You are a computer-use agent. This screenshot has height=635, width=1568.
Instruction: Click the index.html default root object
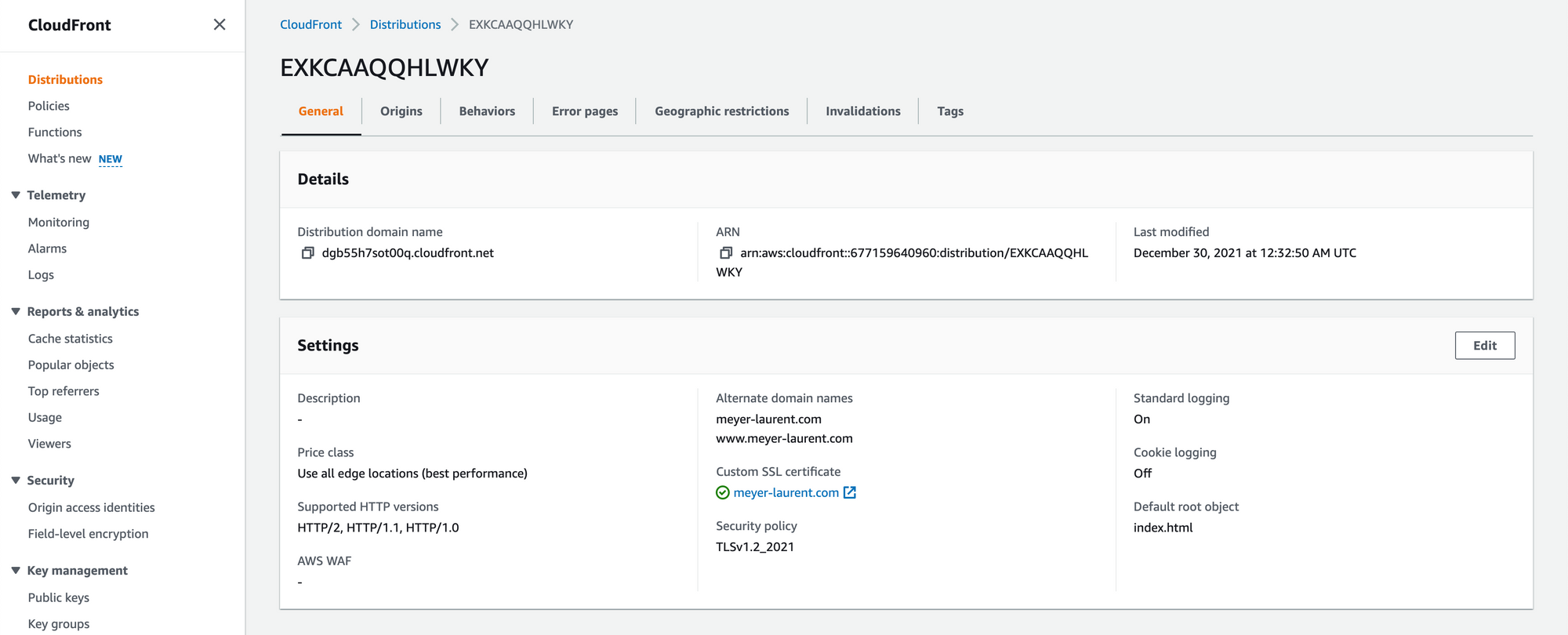click(1163, 528)
